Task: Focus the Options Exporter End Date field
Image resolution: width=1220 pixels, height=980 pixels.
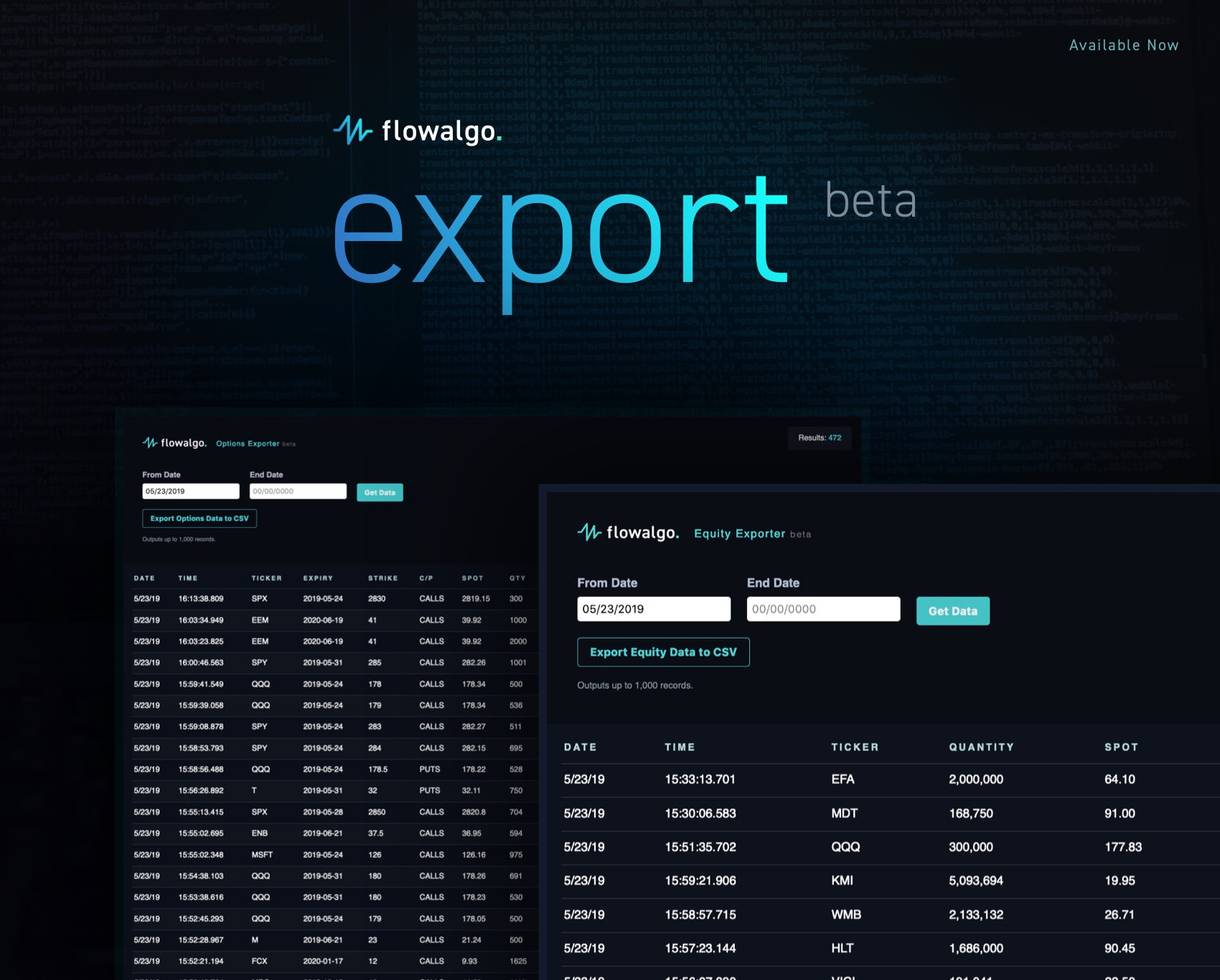Action: [x=298, y=491]
